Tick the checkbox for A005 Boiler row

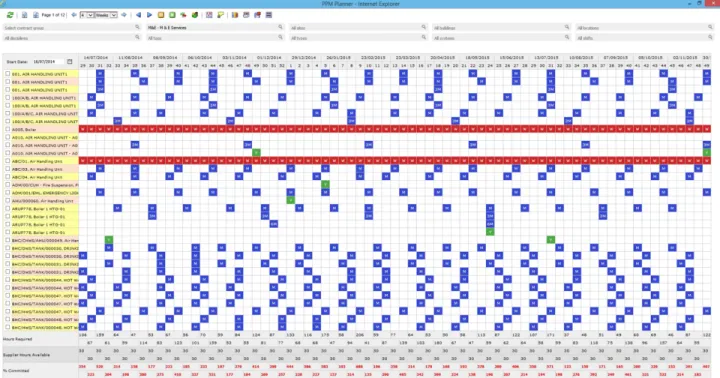pos(8,130)
